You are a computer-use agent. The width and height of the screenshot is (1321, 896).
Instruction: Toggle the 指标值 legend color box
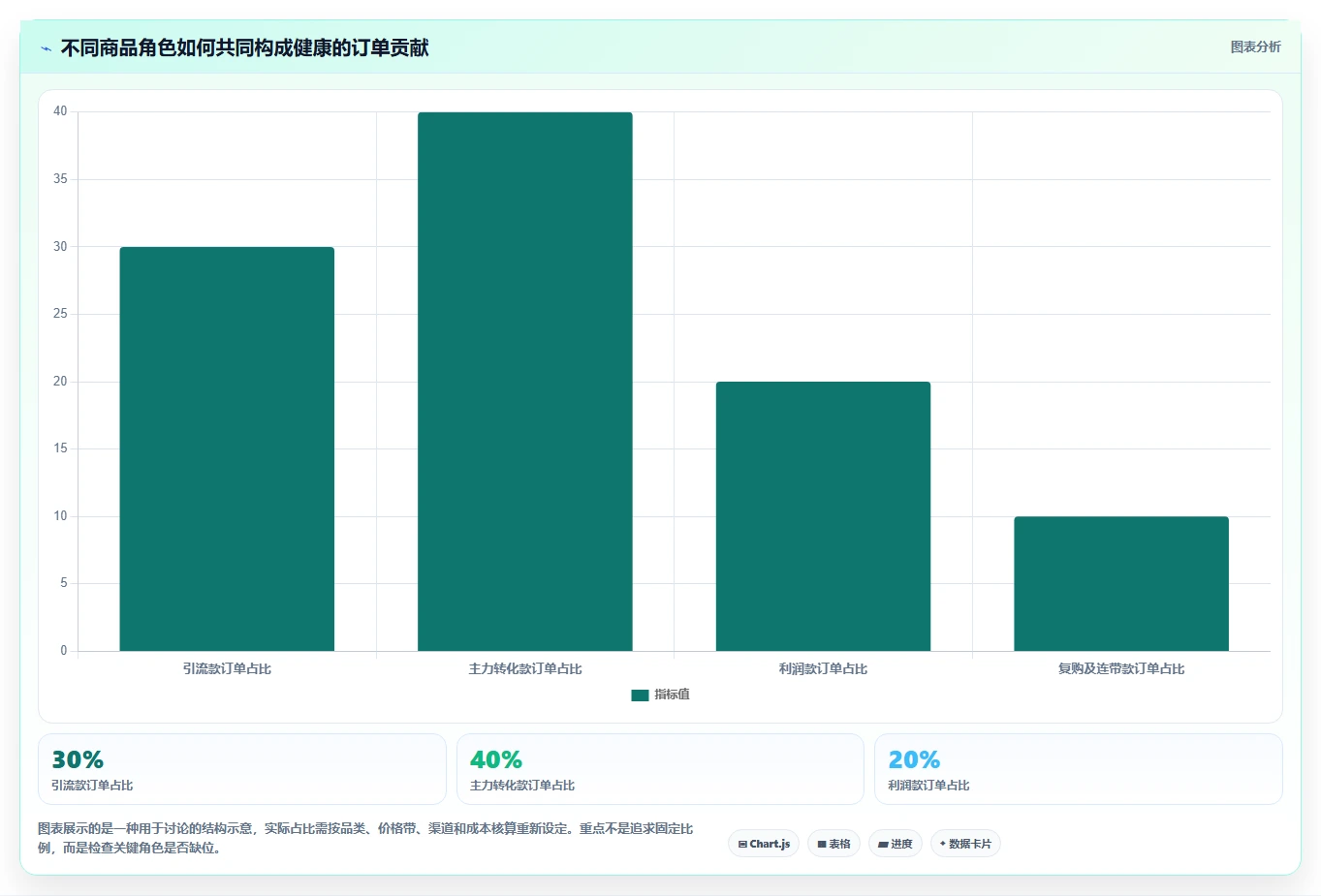click(x=640, y=695)
